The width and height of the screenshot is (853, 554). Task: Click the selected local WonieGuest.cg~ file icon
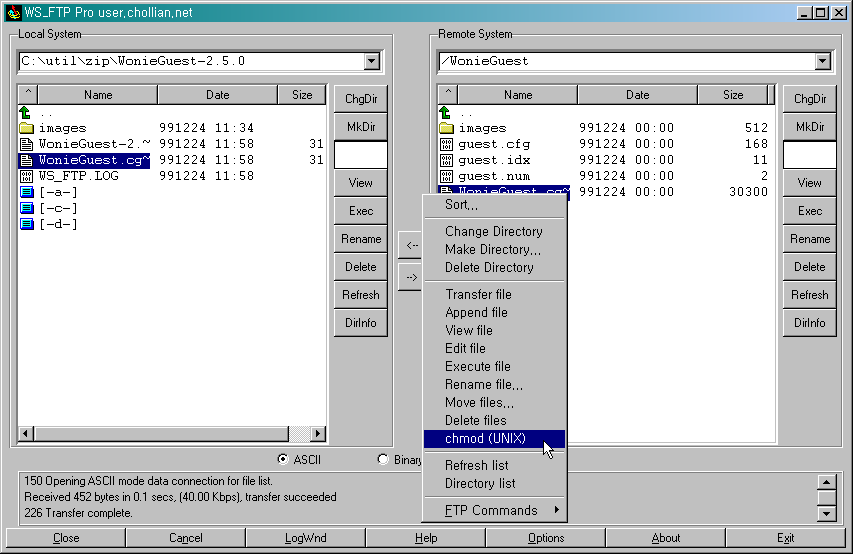26,160
